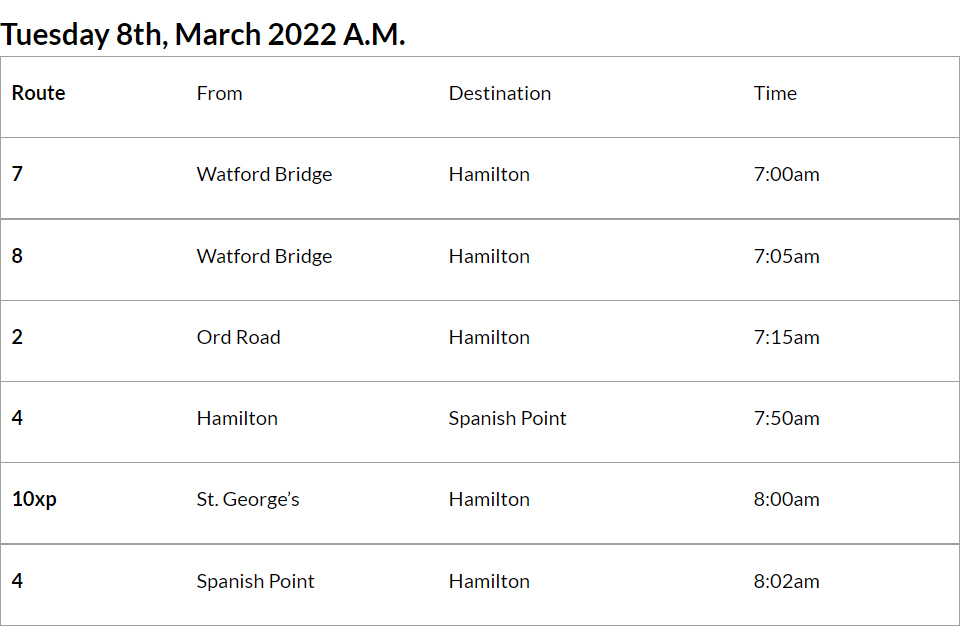Click the "Tuesday 8th, March 2022 A.M." heading

coord(203,34)
